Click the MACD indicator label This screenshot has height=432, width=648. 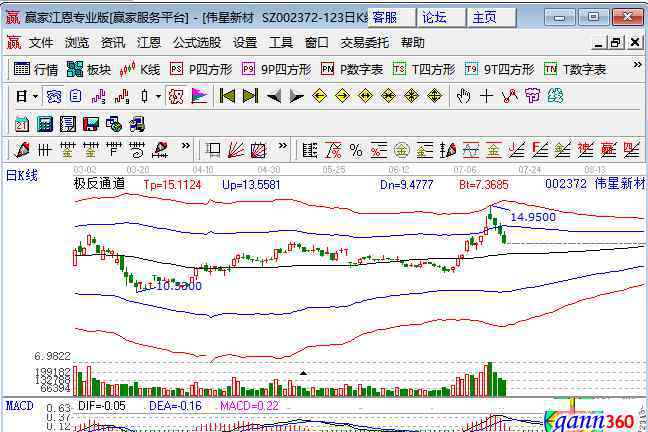pyautogui.click(x=19, y=406)
